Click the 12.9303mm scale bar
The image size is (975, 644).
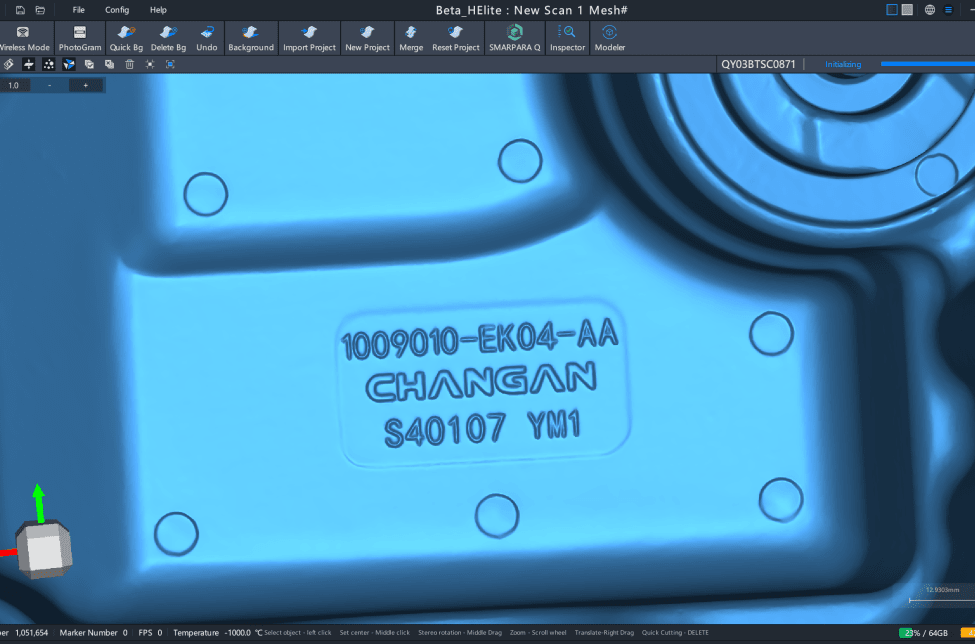point(941,596)
